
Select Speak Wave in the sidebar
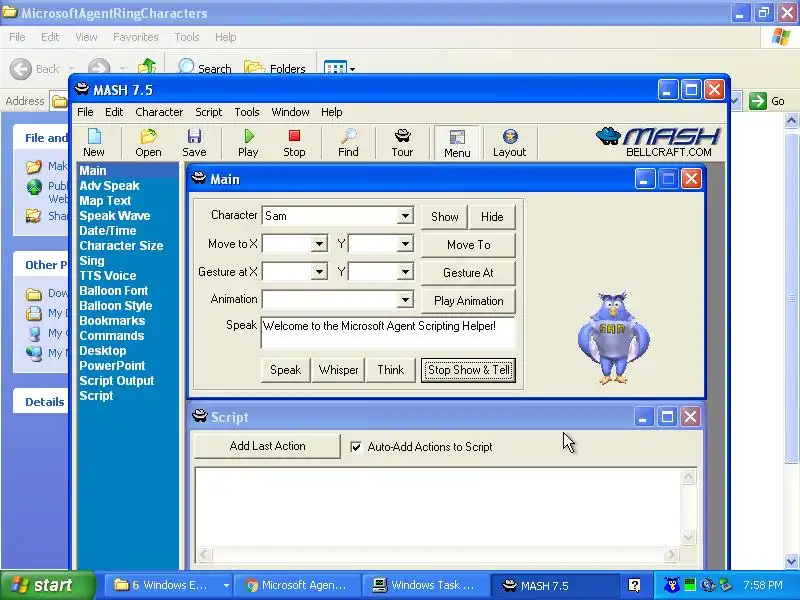point(114,216)
